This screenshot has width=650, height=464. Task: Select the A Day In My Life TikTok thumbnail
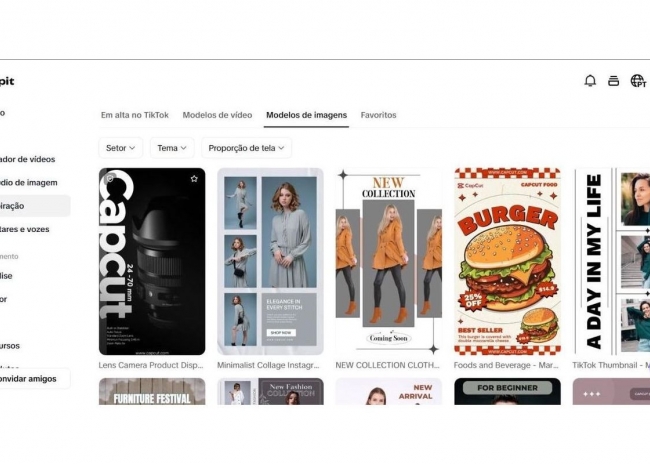(x=611, y=261)
